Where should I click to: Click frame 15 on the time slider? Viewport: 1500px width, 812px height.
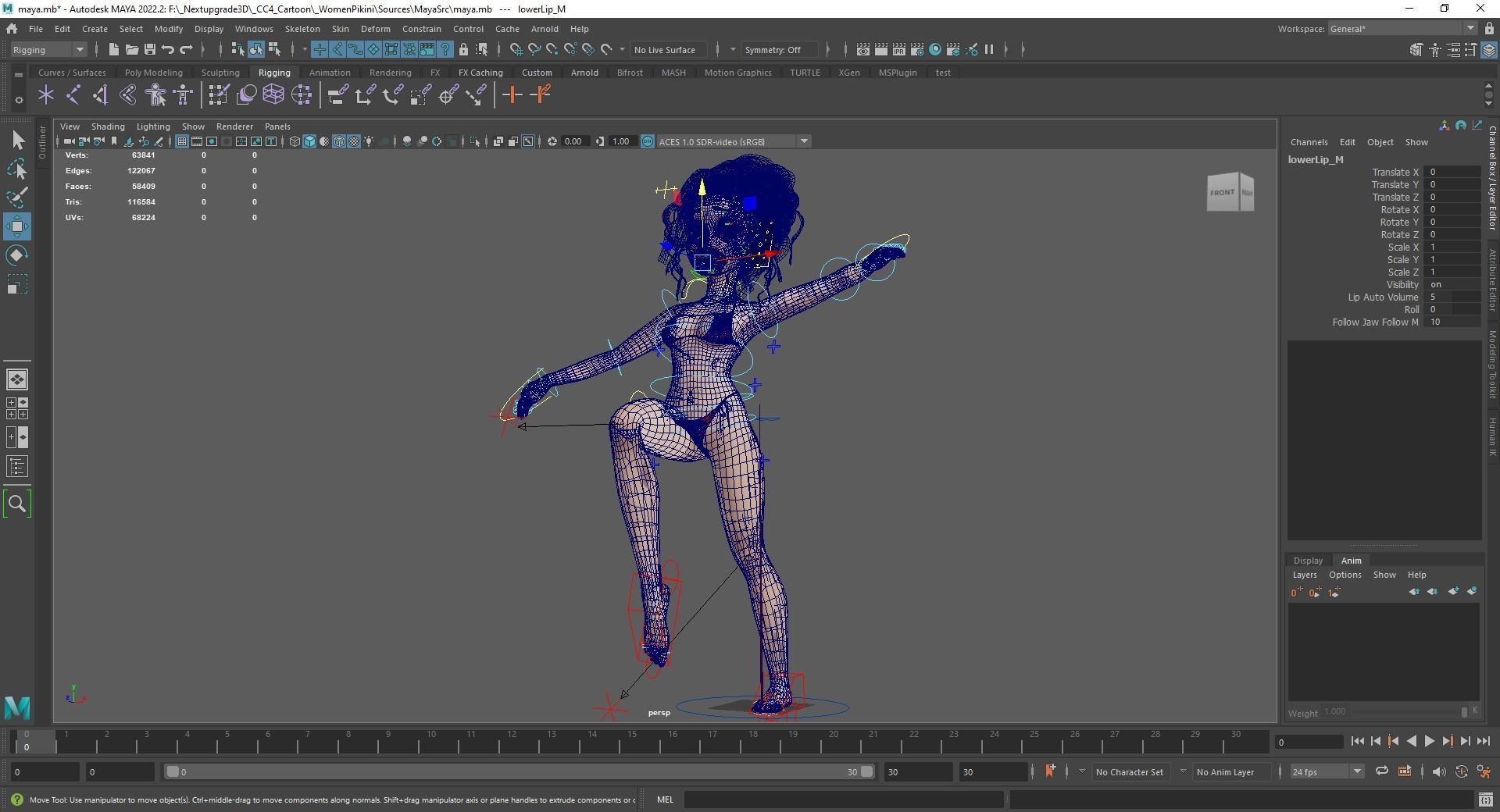(x=632, y=740)
